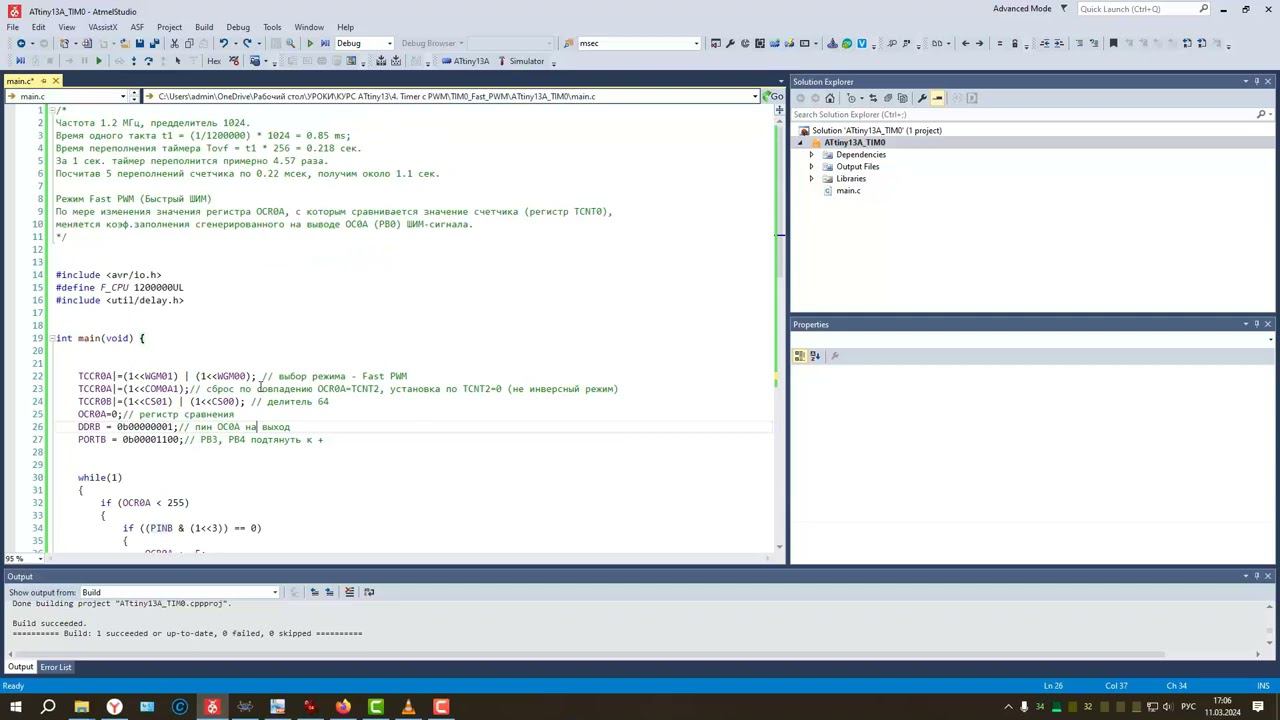The image size is (1280, 720).
Task: Click the Simulator tool button
Action: click(520, 61)
